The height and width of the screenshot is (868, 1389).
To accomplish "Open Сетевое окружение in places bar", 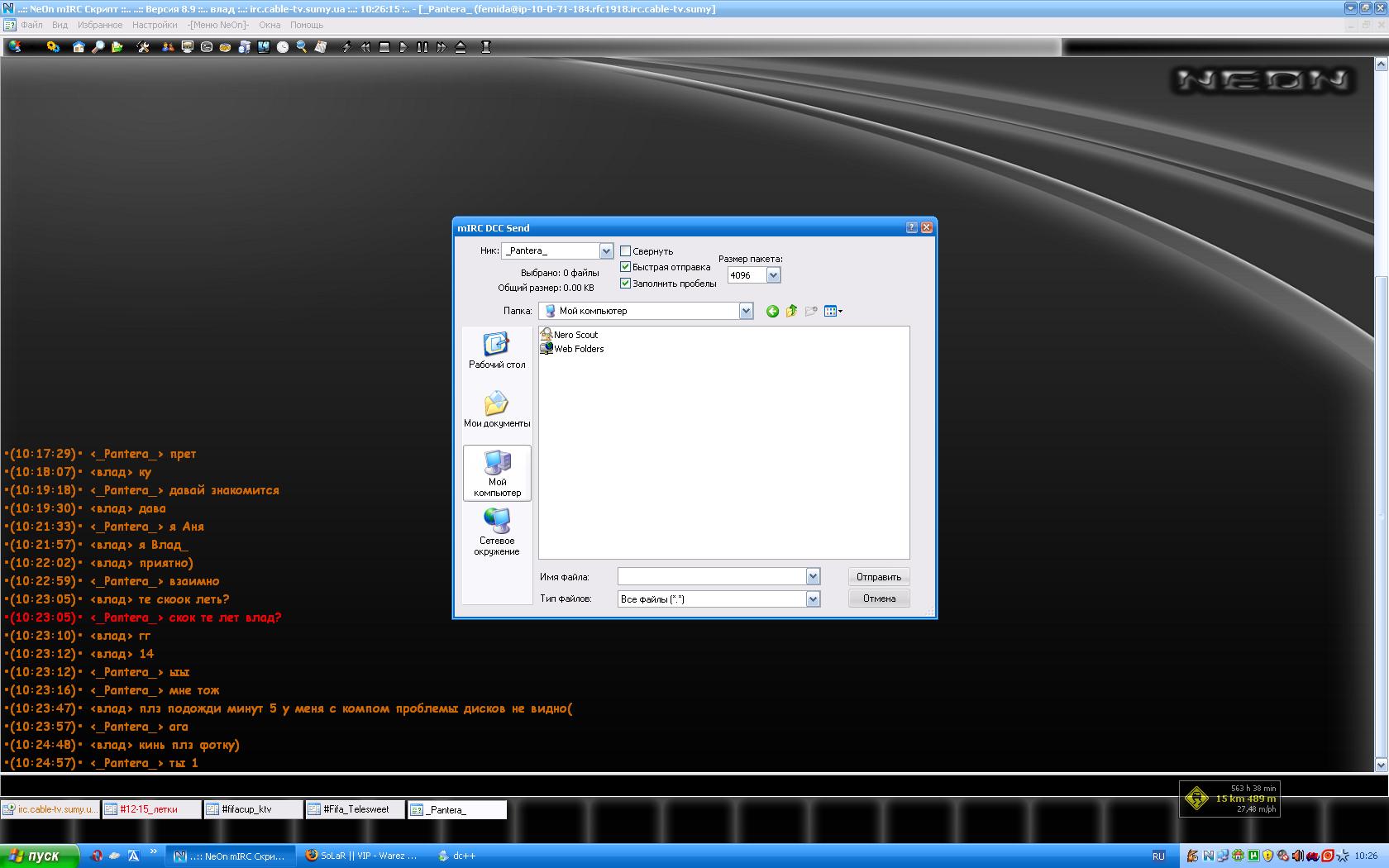I will point(497,532).
